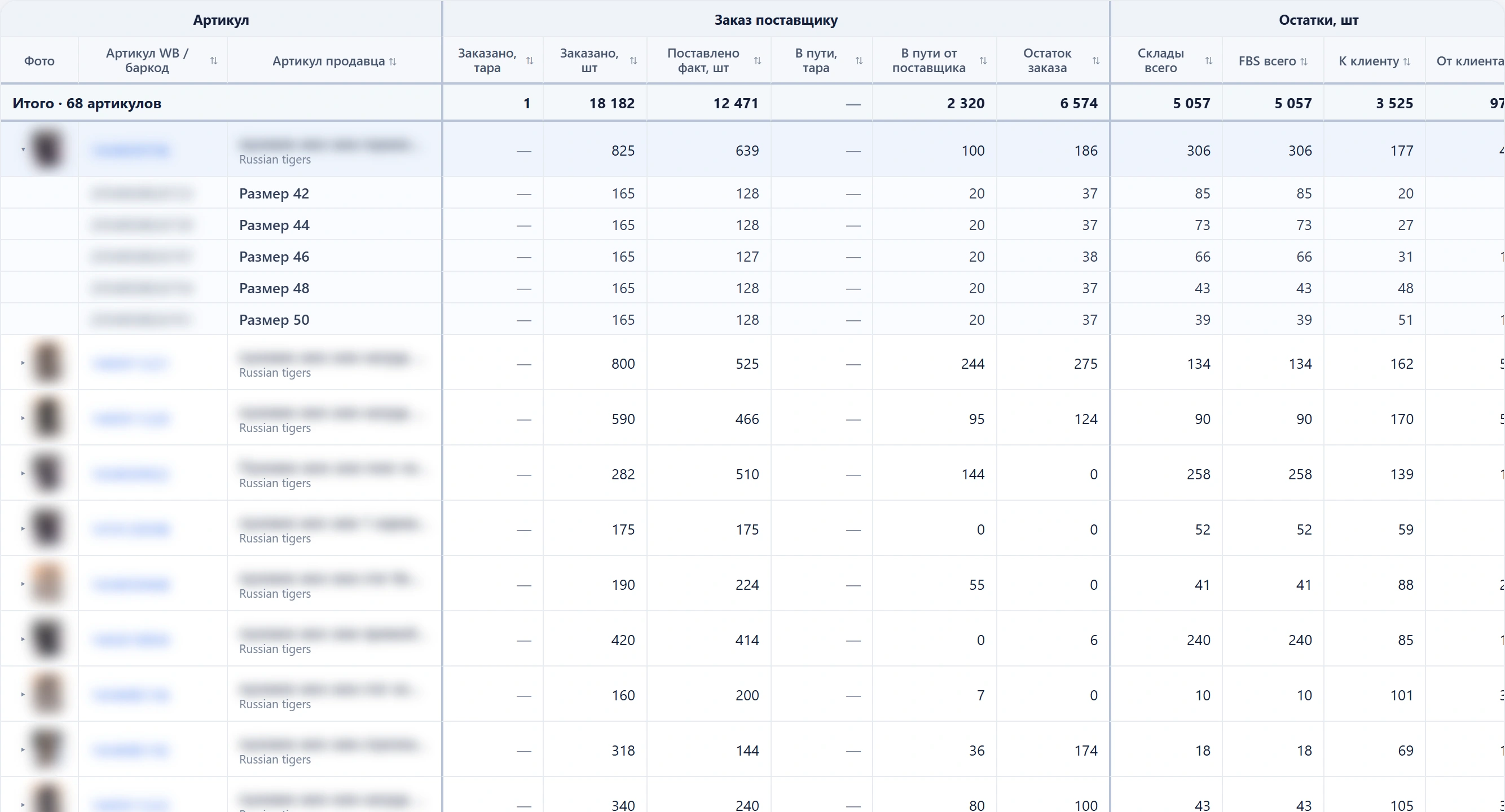Expand the row with 175 ordered
The image size is (1505, 812).
coord(23,529)
